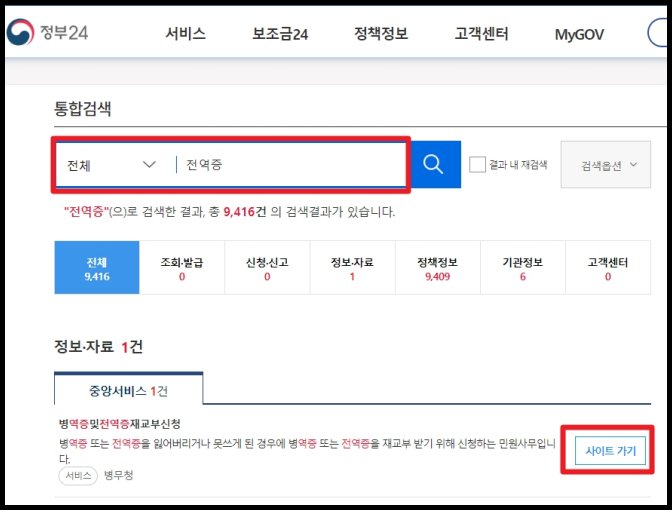Image resolution: width=672 pixels, height=510 pixels.
Task: Open the 보조금24 menu
Action: click(280, 34)
